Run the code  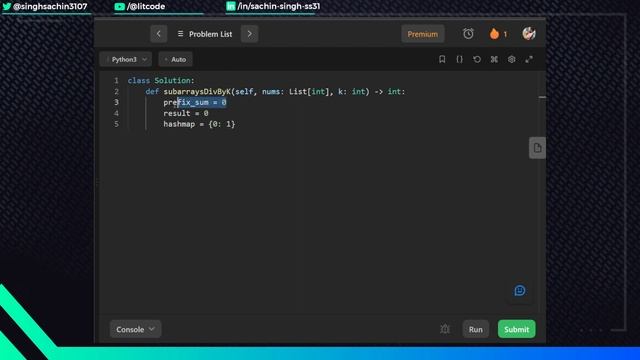coord(476,329)
